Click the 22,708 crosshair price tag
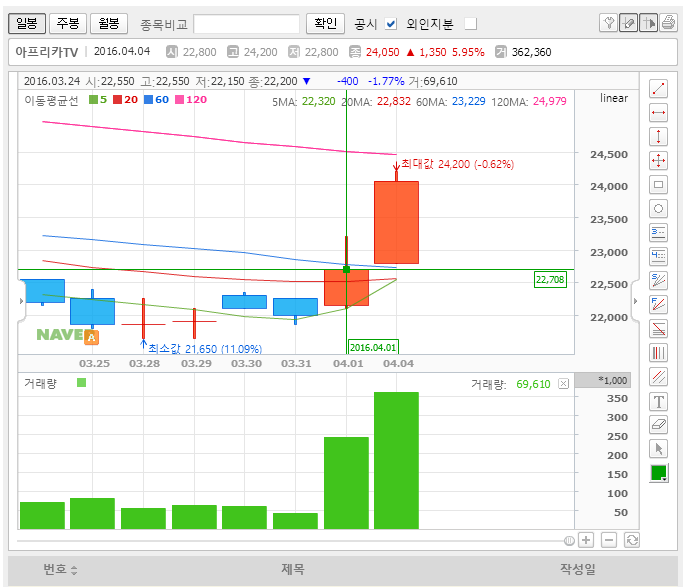 point(550,280)
